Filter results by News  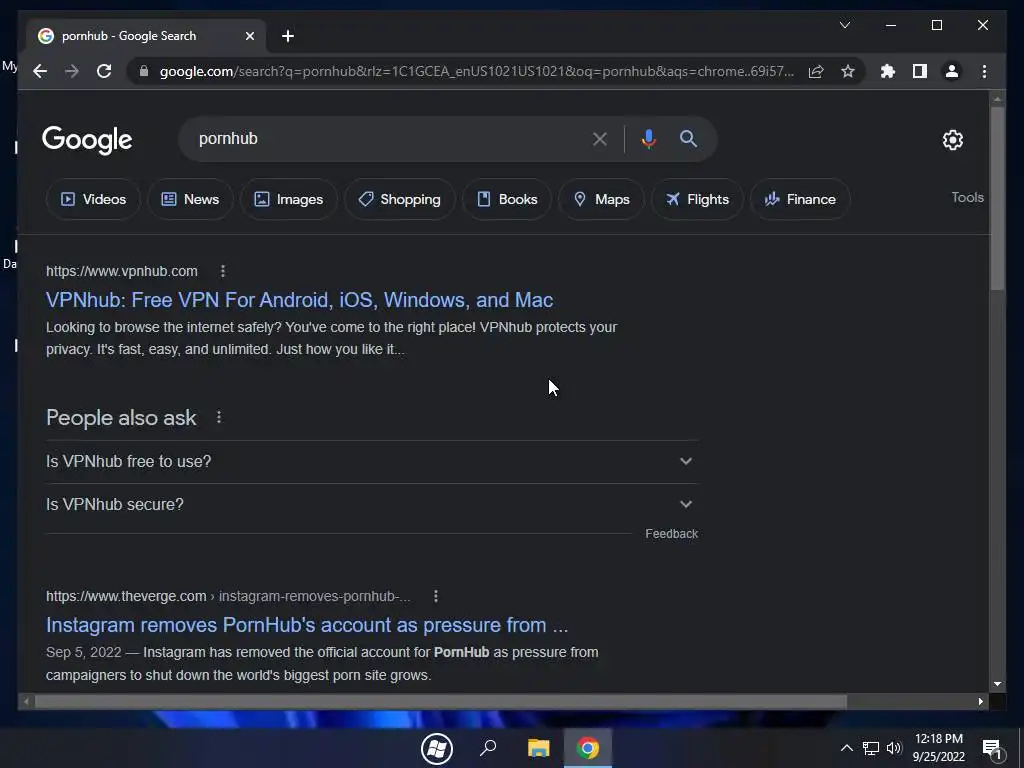click(x=190, y=199)
